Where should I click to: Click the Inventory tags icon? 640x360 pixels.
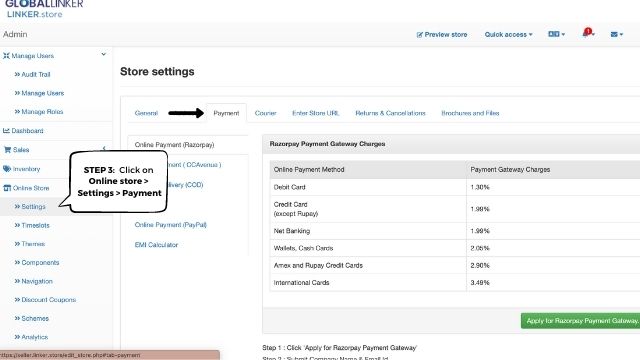7,169
